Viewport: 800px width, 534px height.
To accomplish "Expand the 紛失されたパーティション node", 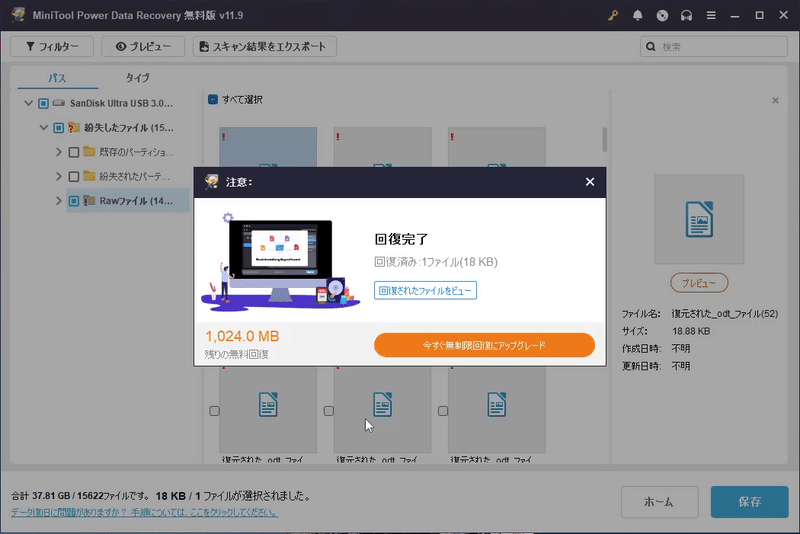I will [x=59, y=176].
